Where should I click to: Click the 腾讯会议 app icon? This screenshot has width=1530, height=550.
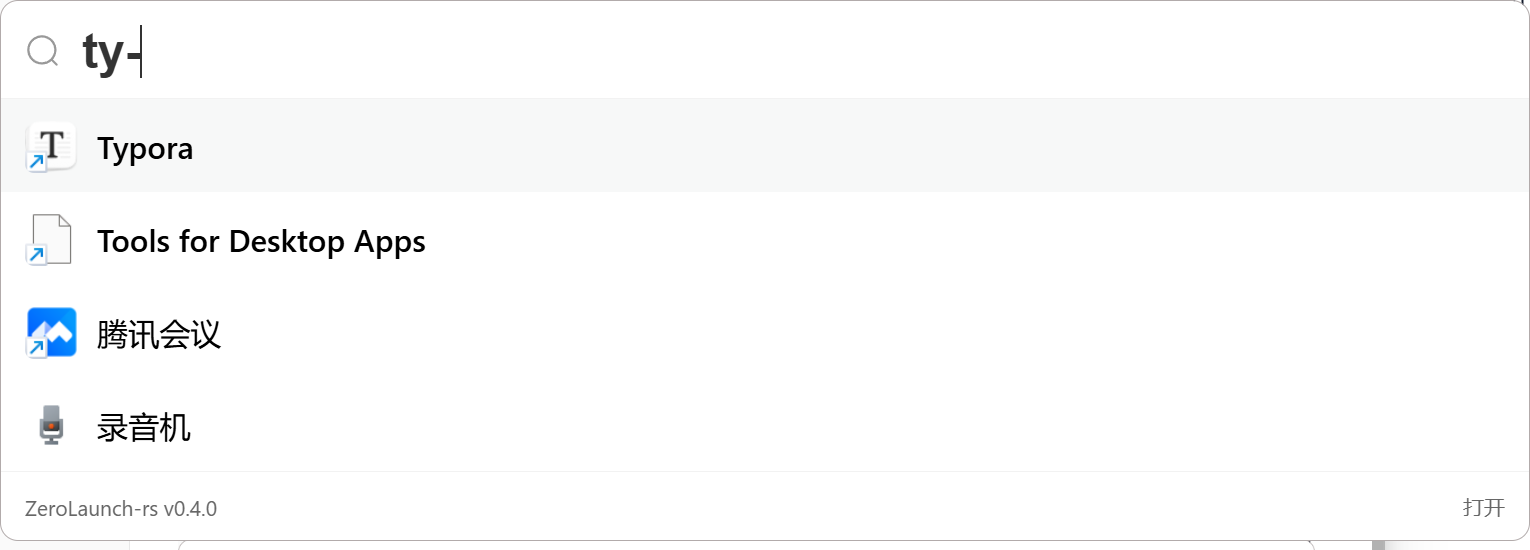point(52,332)
